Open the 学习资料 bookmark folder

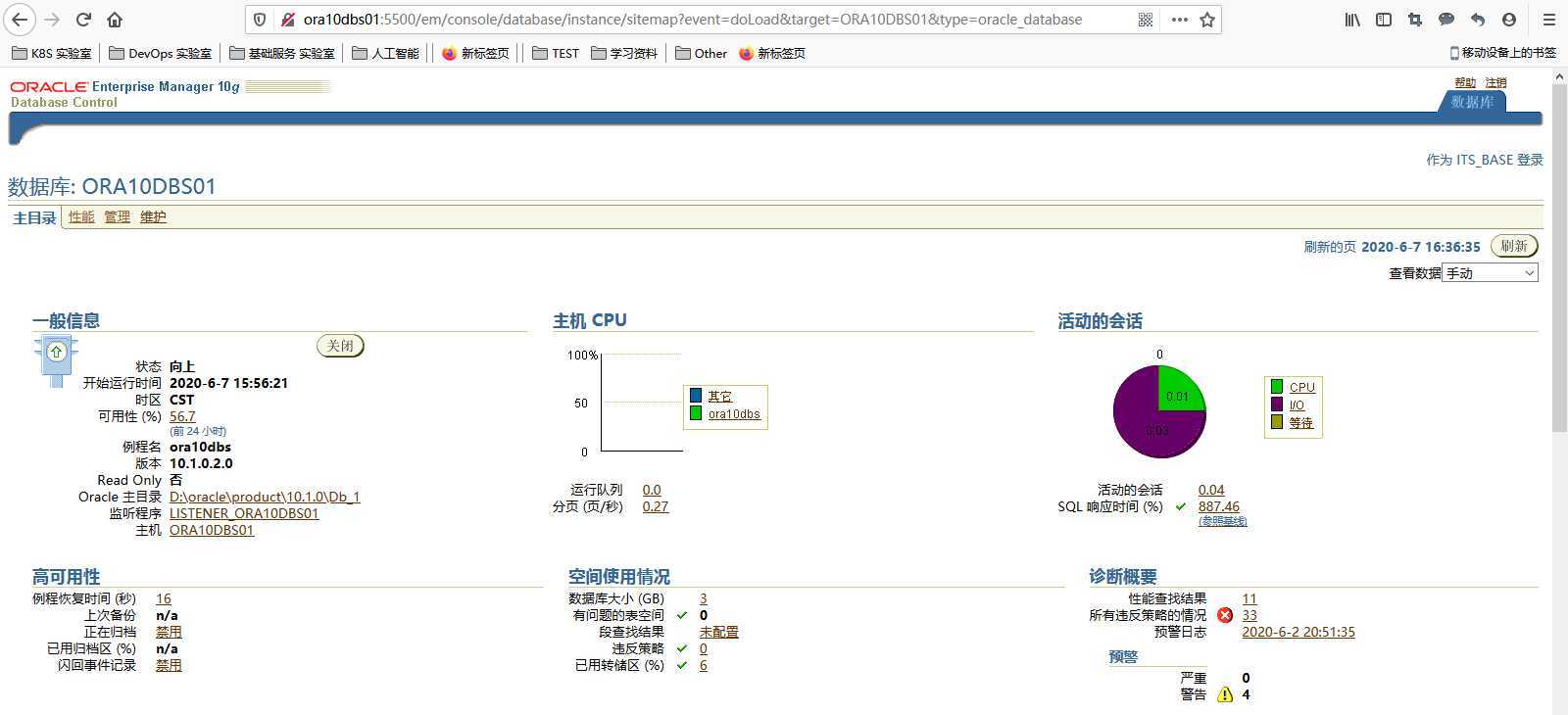(x=624, y=53)
